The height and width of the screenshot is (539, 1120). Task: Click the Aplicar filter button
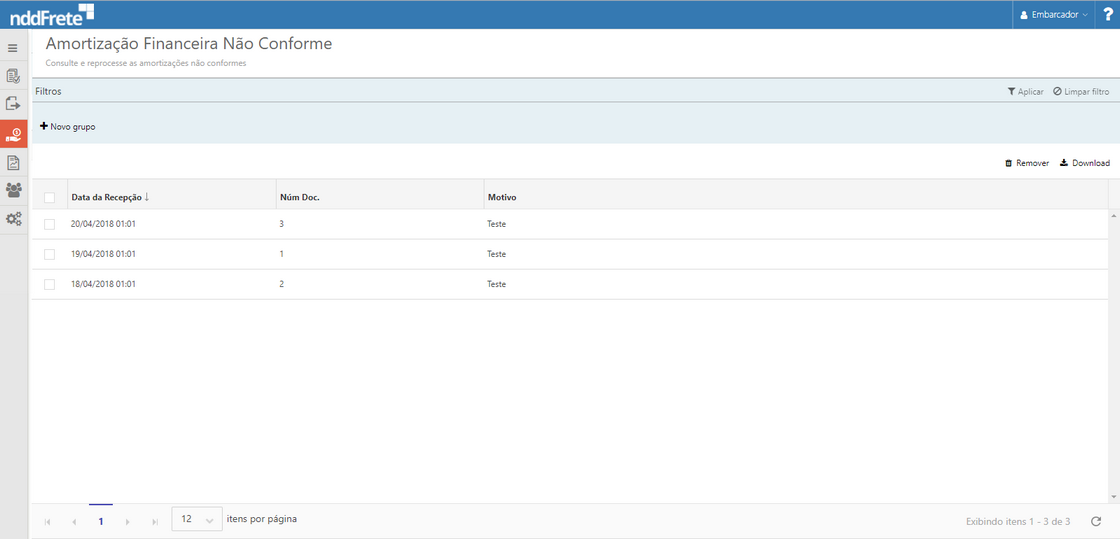(1025, 91)
